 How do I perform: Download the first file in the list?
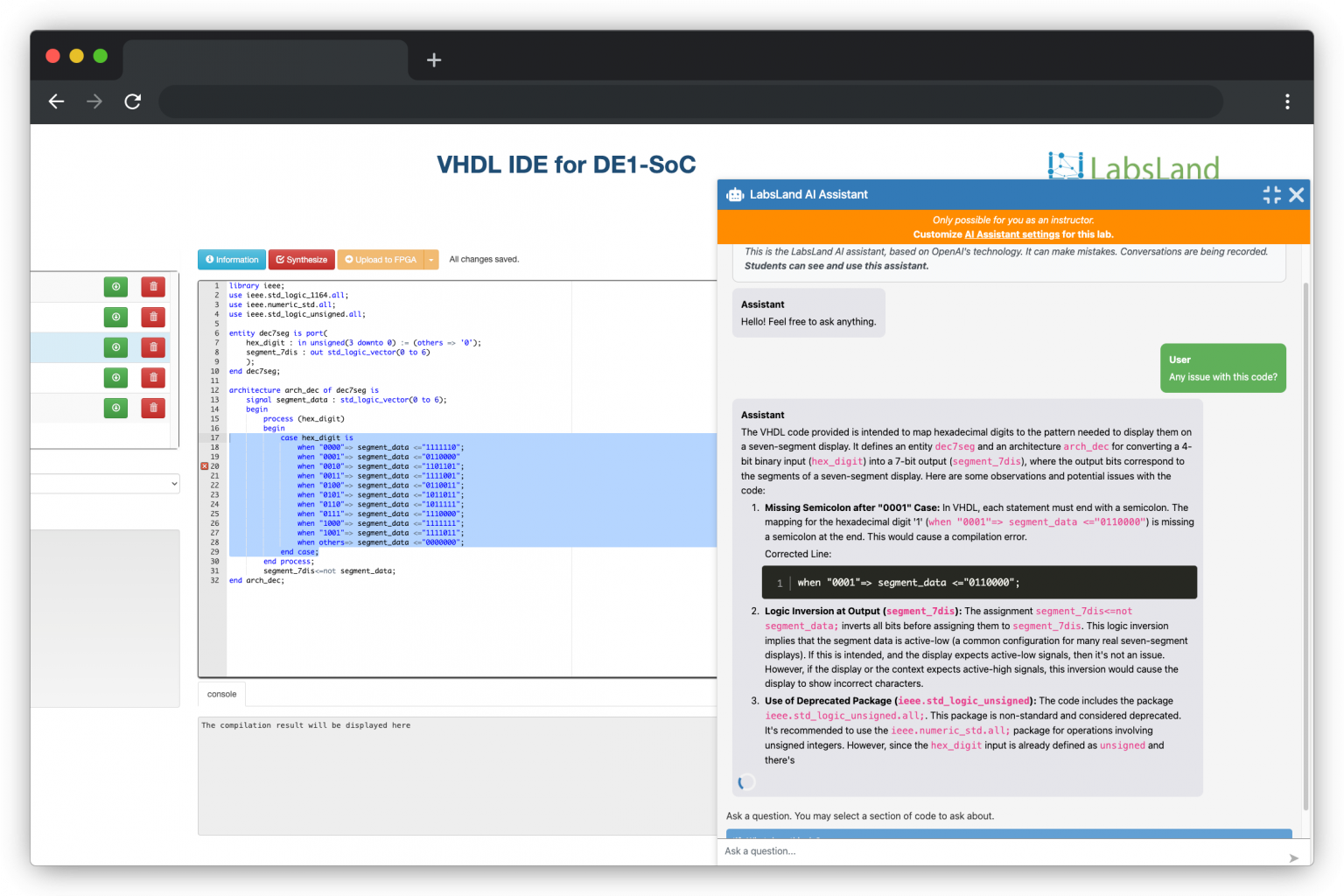(x=115, y=287)
